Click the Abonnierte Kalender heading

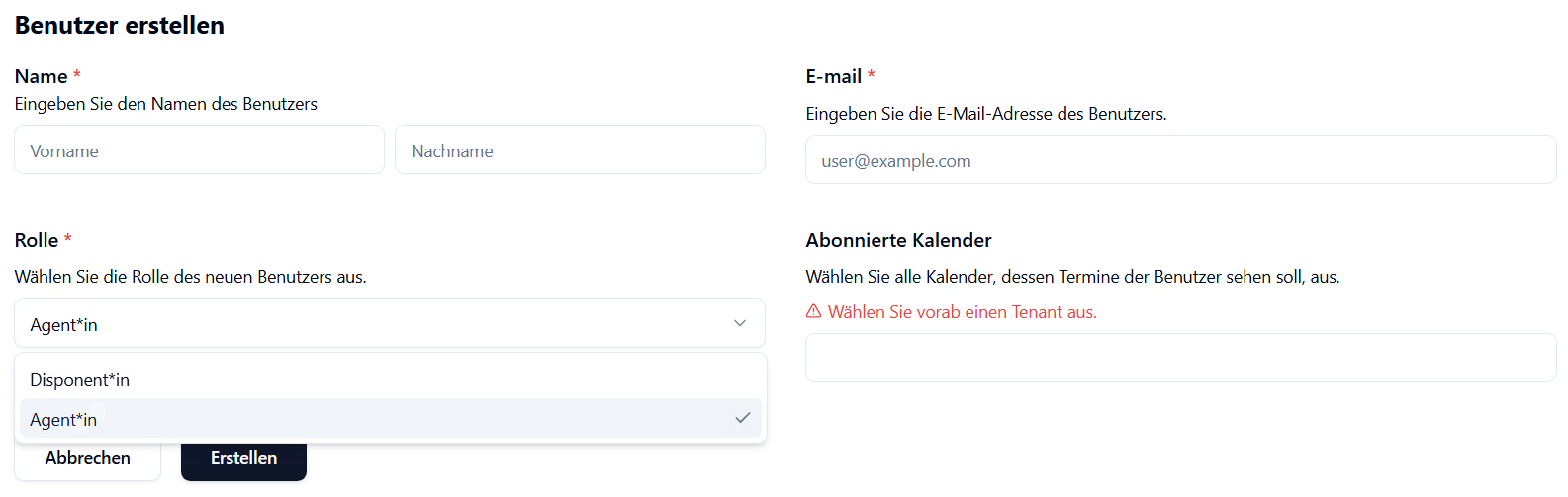(898, 240)
